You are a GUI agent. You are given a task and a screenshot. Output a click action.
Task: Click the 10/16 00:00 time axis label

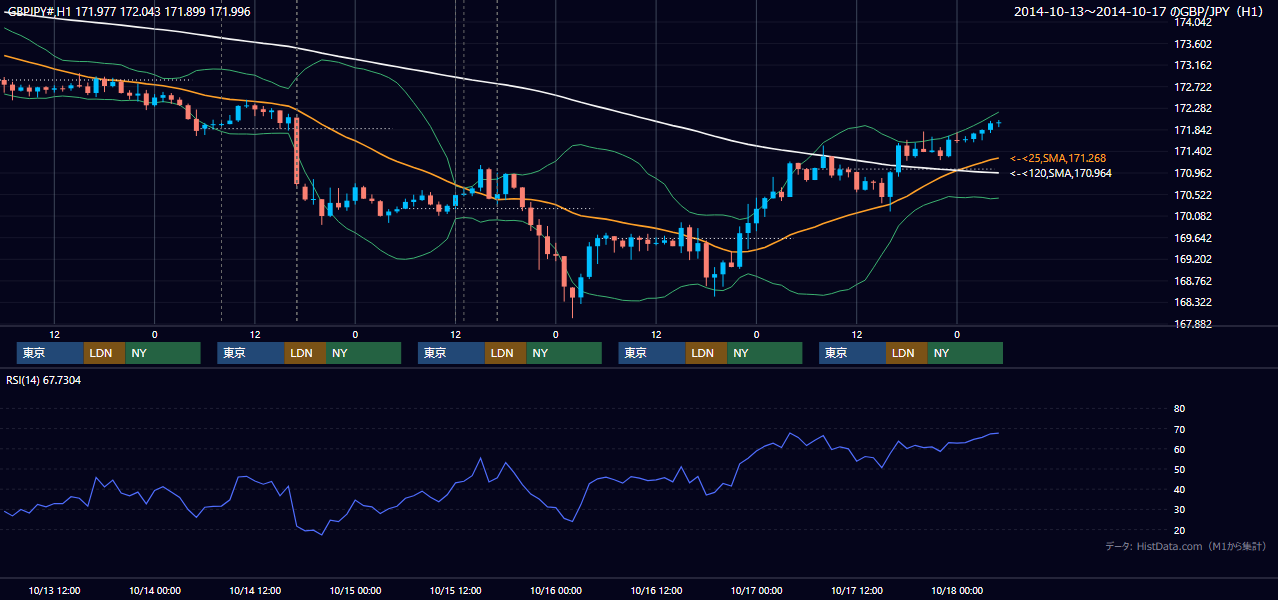(x=556, y=590)
